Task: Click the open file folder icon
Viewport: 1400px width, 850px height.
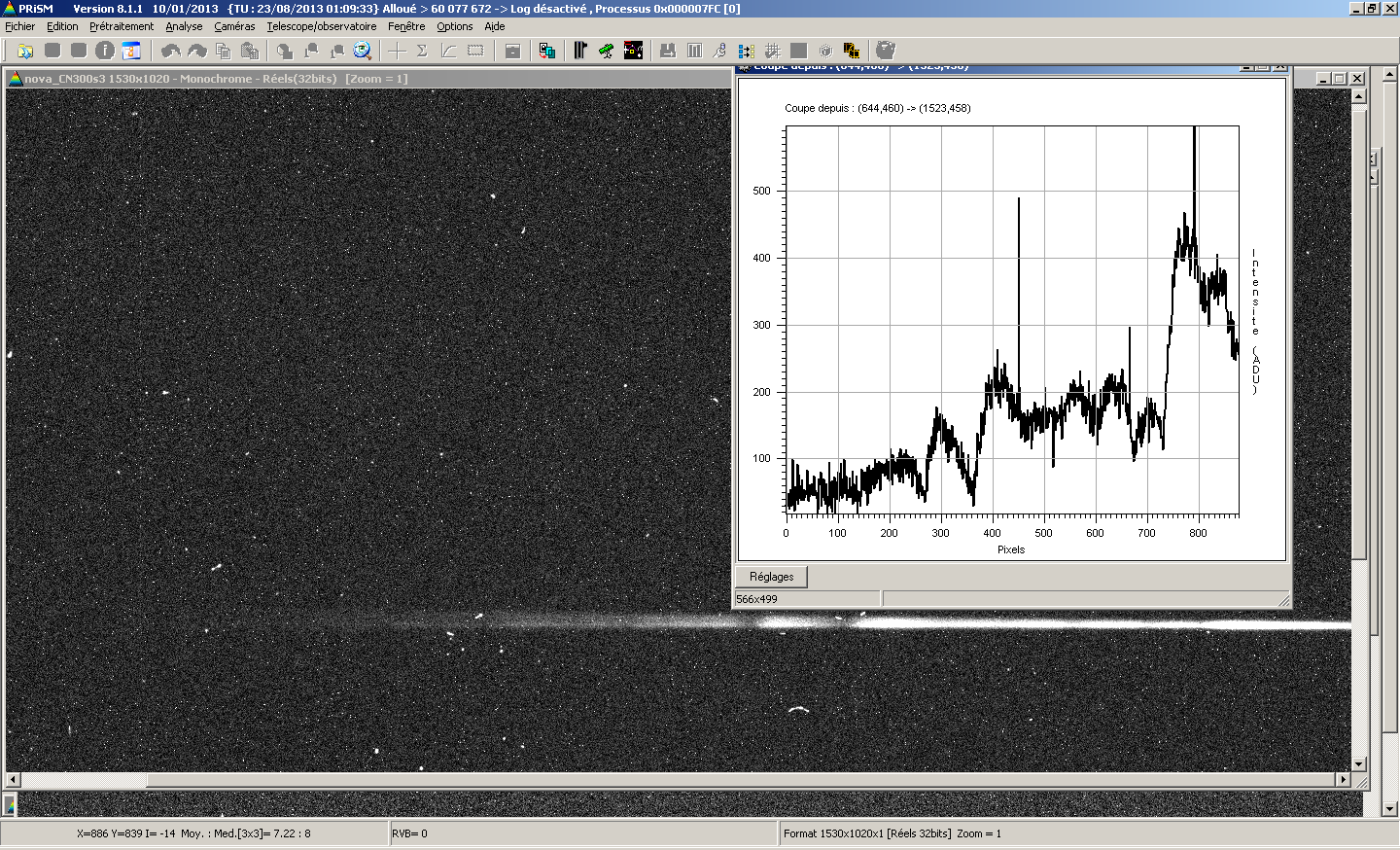Action: coord(25,51)
